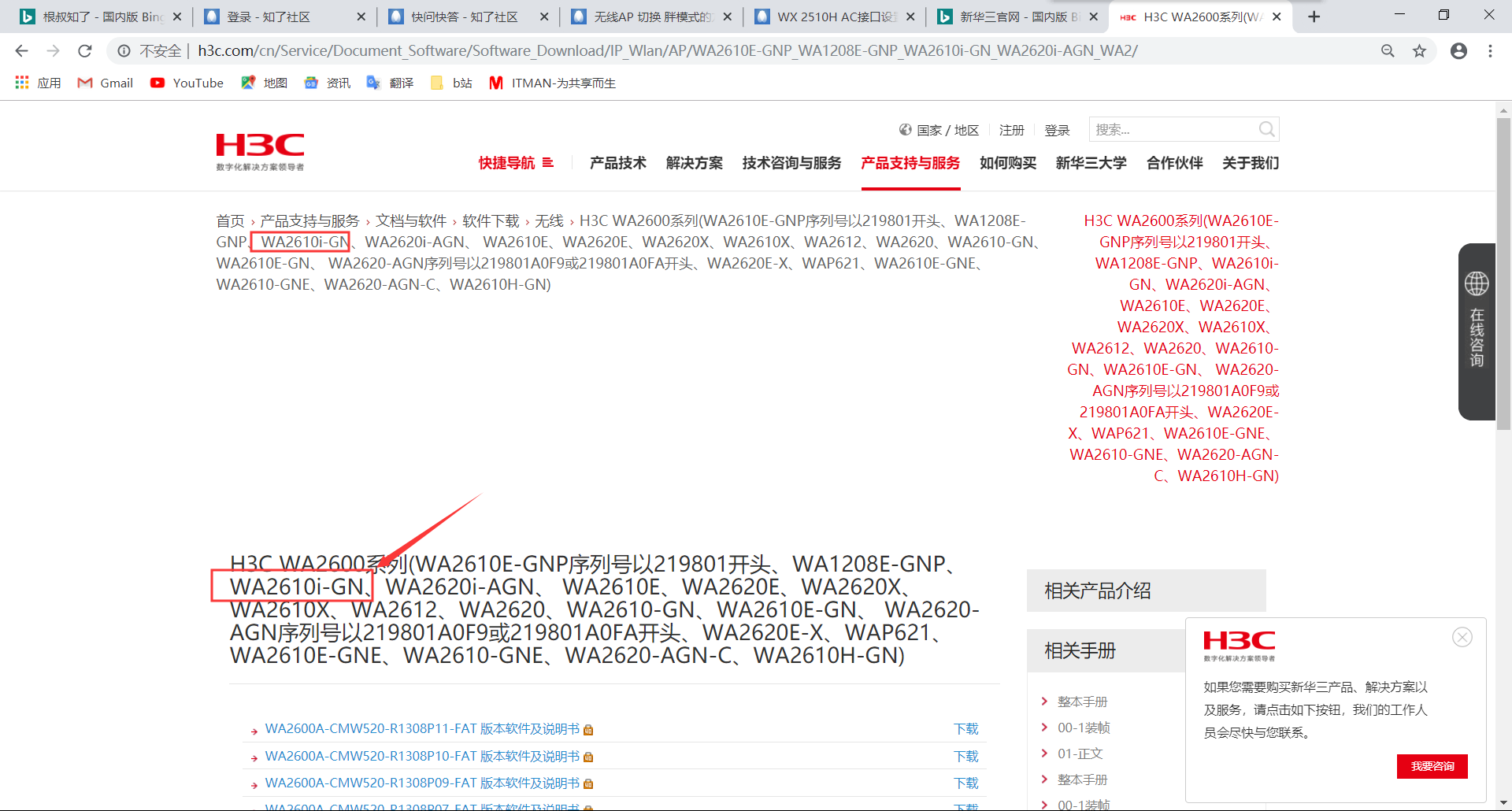Screen dimensions: 1512x811
Task: Open the 关于我们 menu
Action: pos(1251,163)
